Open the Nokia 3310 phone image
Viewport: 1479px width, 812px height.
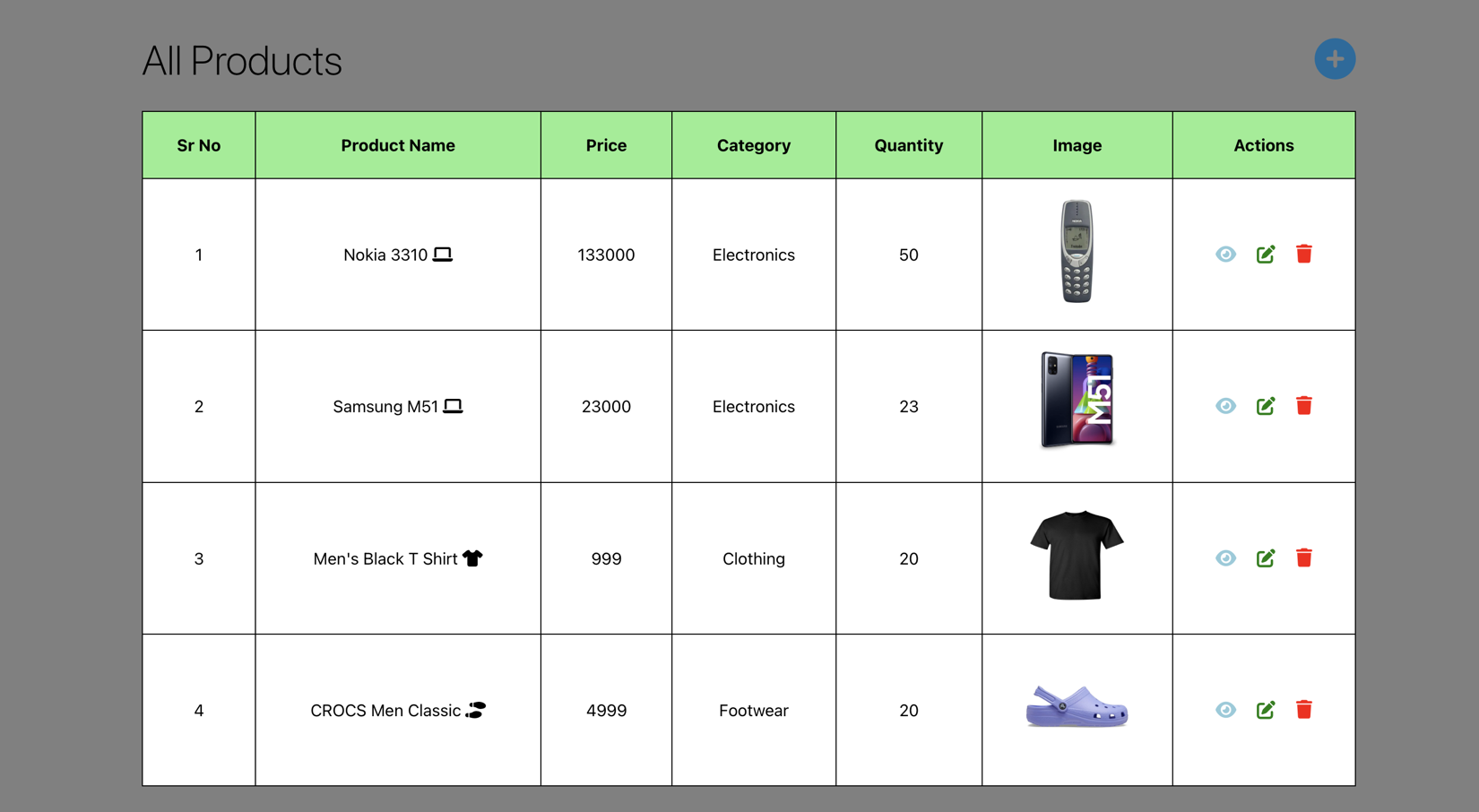tap(1077, 252)
